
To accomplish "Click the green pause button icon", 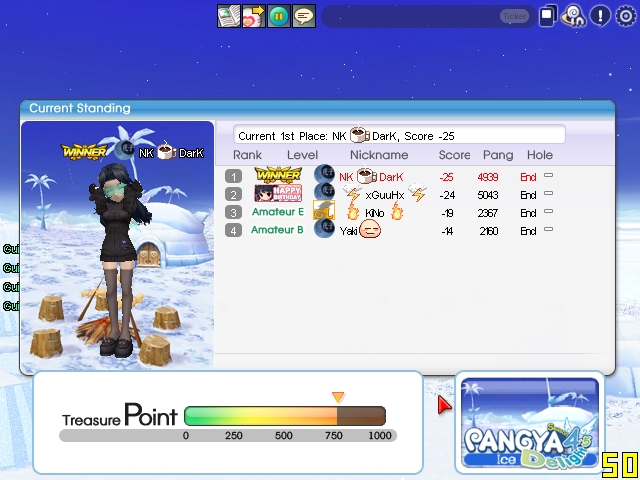I will [279, 16].
